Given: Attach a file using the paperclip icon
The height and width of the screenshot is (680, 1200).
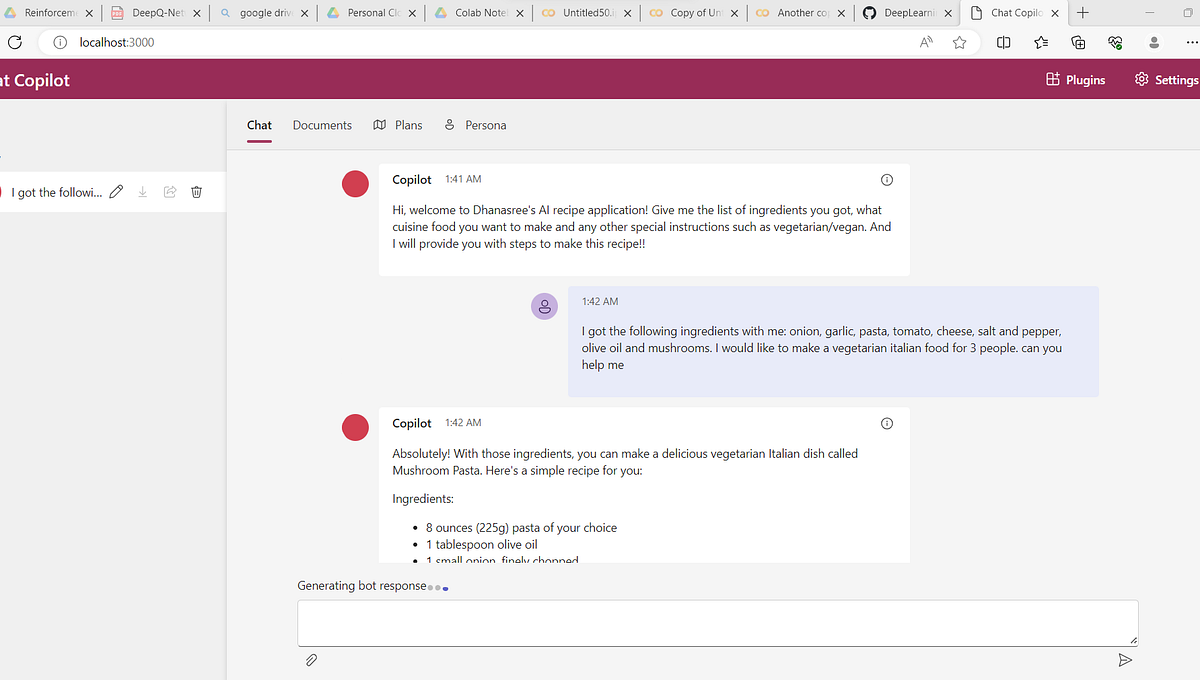Looking at the screenshot, I should point(311,659).
